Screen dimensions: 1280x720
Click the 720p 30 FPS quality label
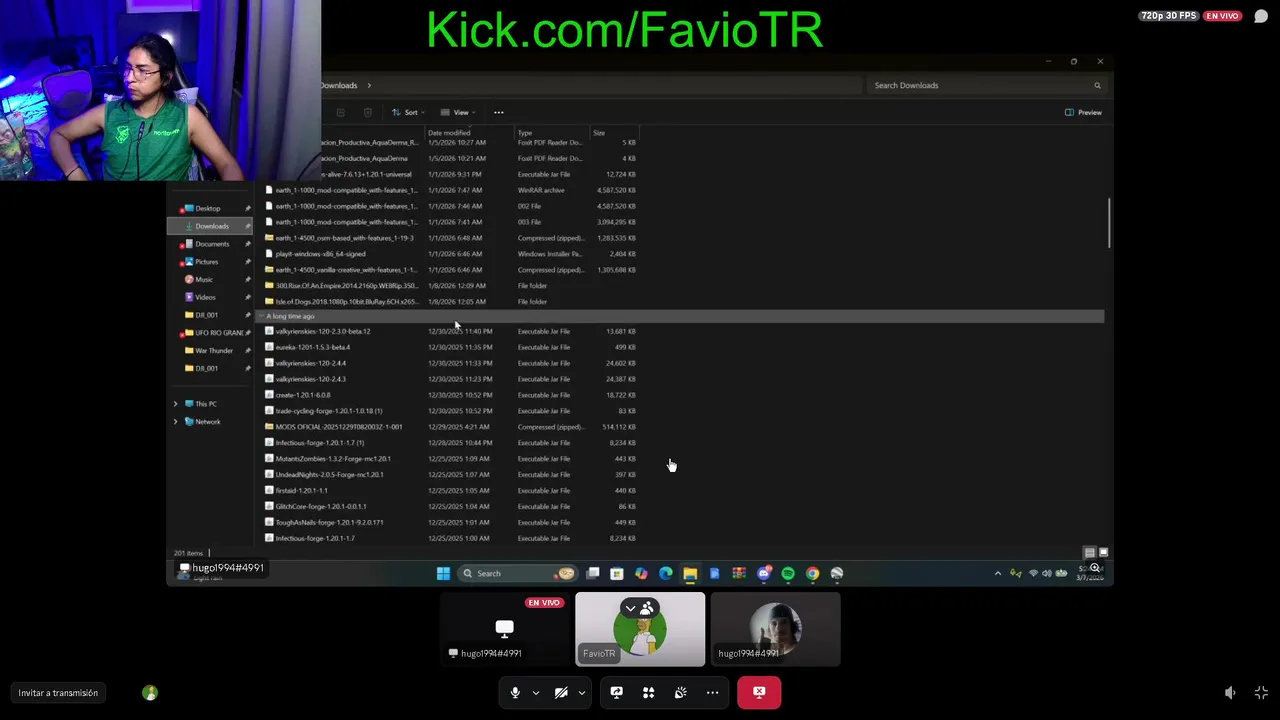pos(1169,16)
